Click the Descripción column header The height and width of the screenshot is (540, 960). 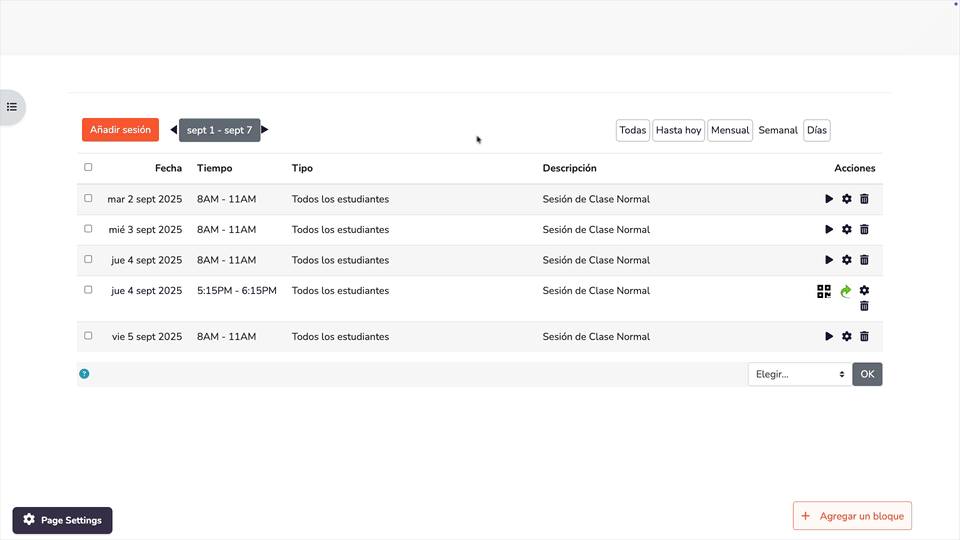569,168
